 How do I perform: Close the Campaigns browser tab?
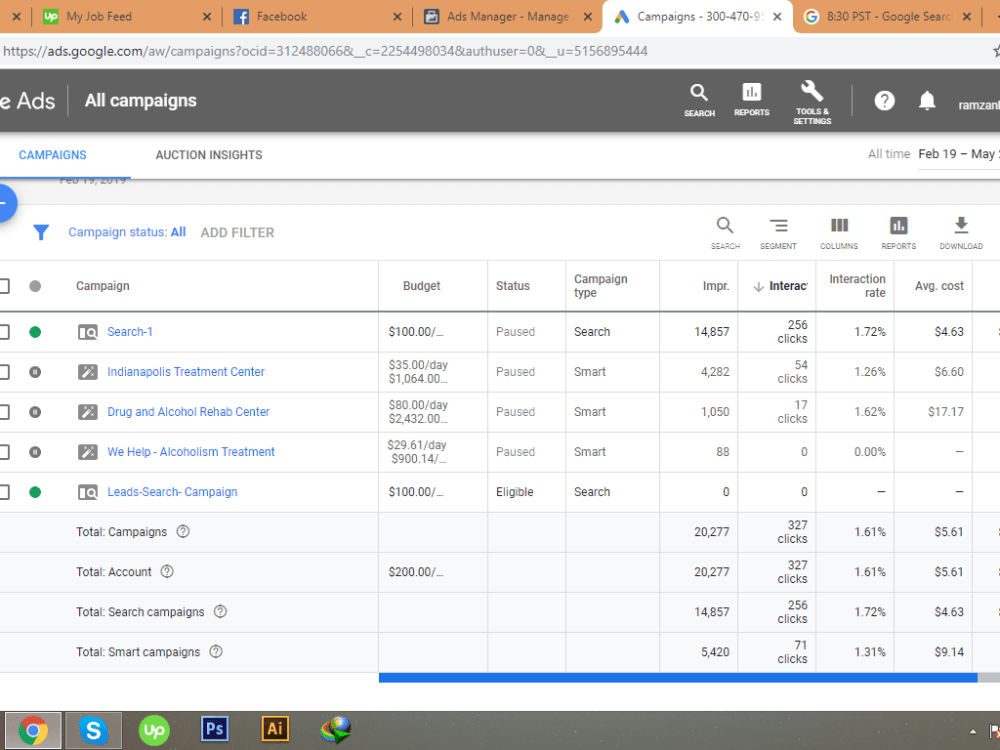tap(777, 17)
